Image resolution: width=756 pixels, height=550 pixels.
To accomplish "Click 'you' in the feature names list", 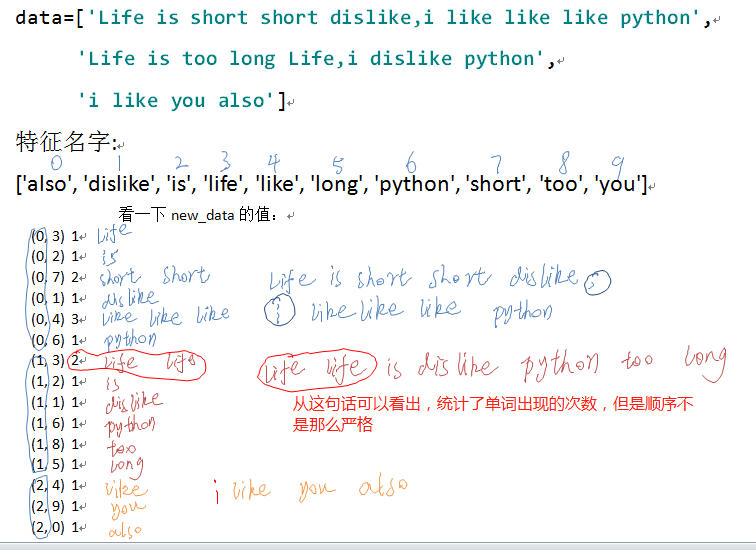I will pyautogui.click(x=617, y=185).
